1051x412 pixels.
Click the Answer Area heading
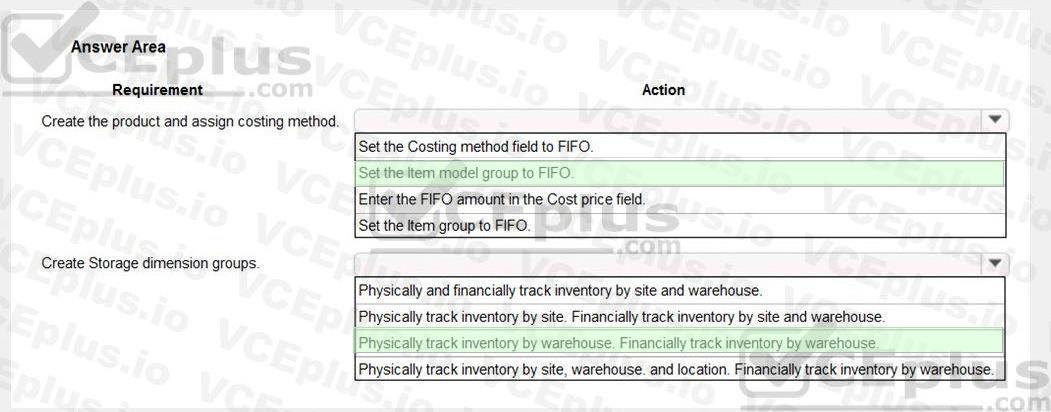118,47
